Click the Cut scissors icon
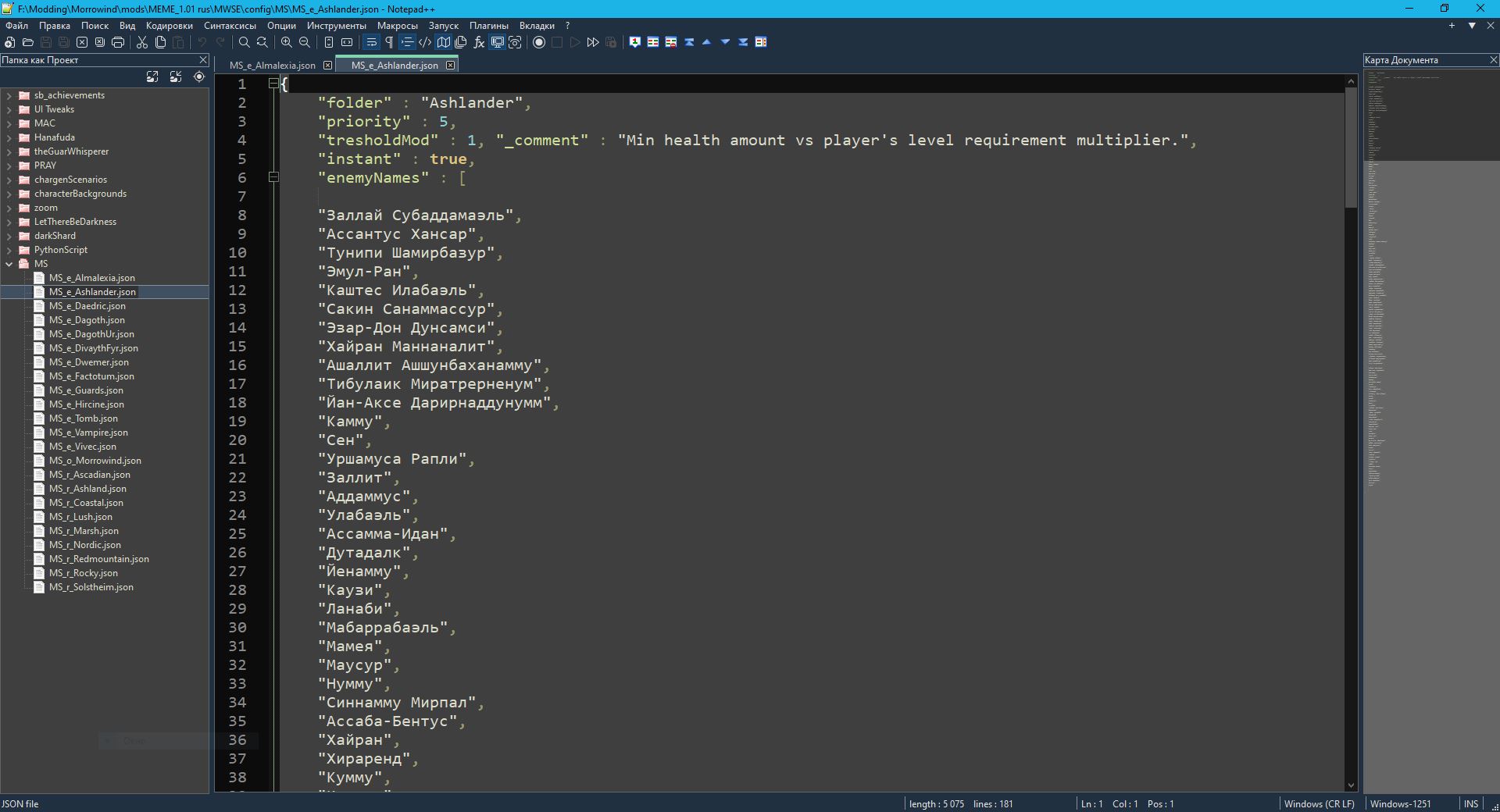Screen dimensions: 1500x812 (142, 42)
